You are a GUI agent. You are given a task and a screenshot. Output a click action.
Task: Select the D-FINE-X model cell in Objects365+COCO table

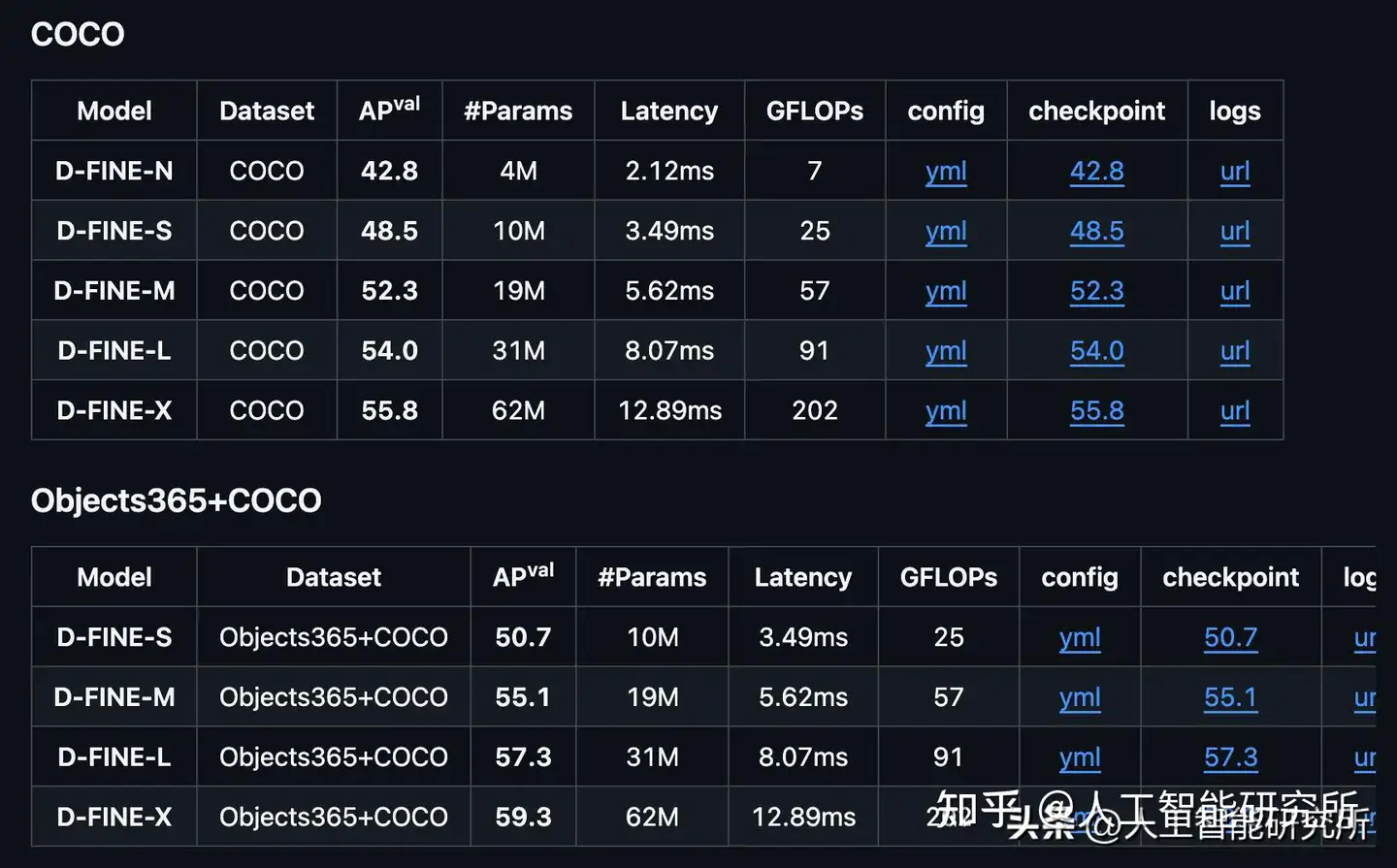tap(114, 817)
